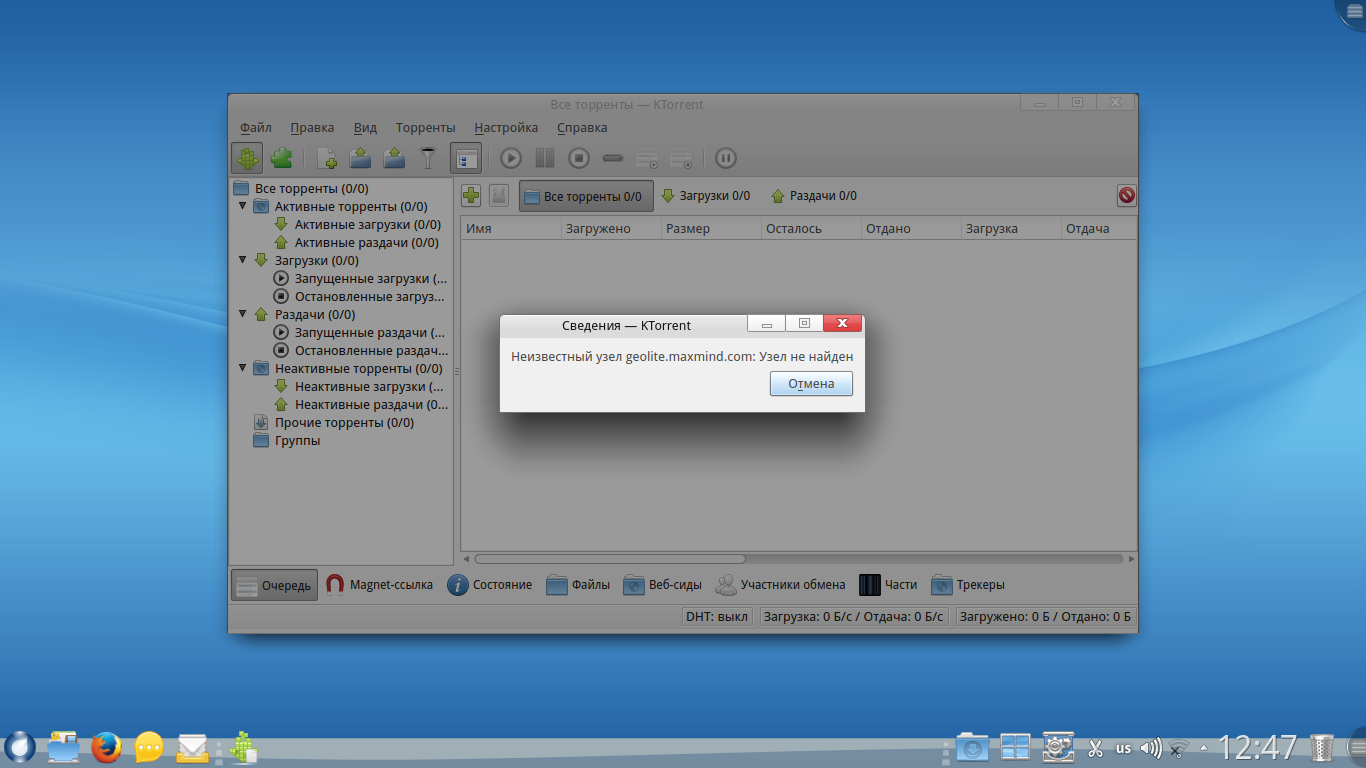The height and width of the screenshot is (768, 1366).
Task: Click the Remove minus icon in toolbar
Action: tap(613, 158)
